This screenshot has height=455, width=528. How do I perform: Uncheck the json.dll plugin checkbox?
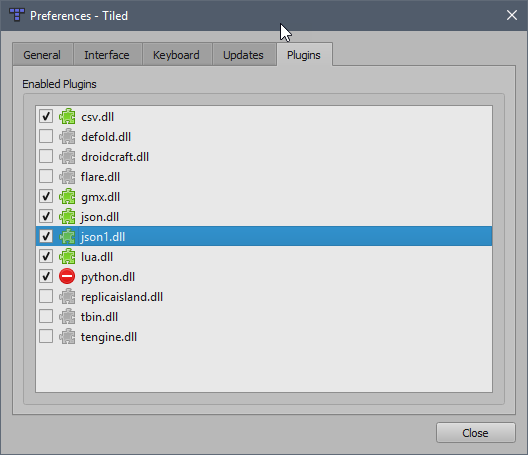[46, 216]
